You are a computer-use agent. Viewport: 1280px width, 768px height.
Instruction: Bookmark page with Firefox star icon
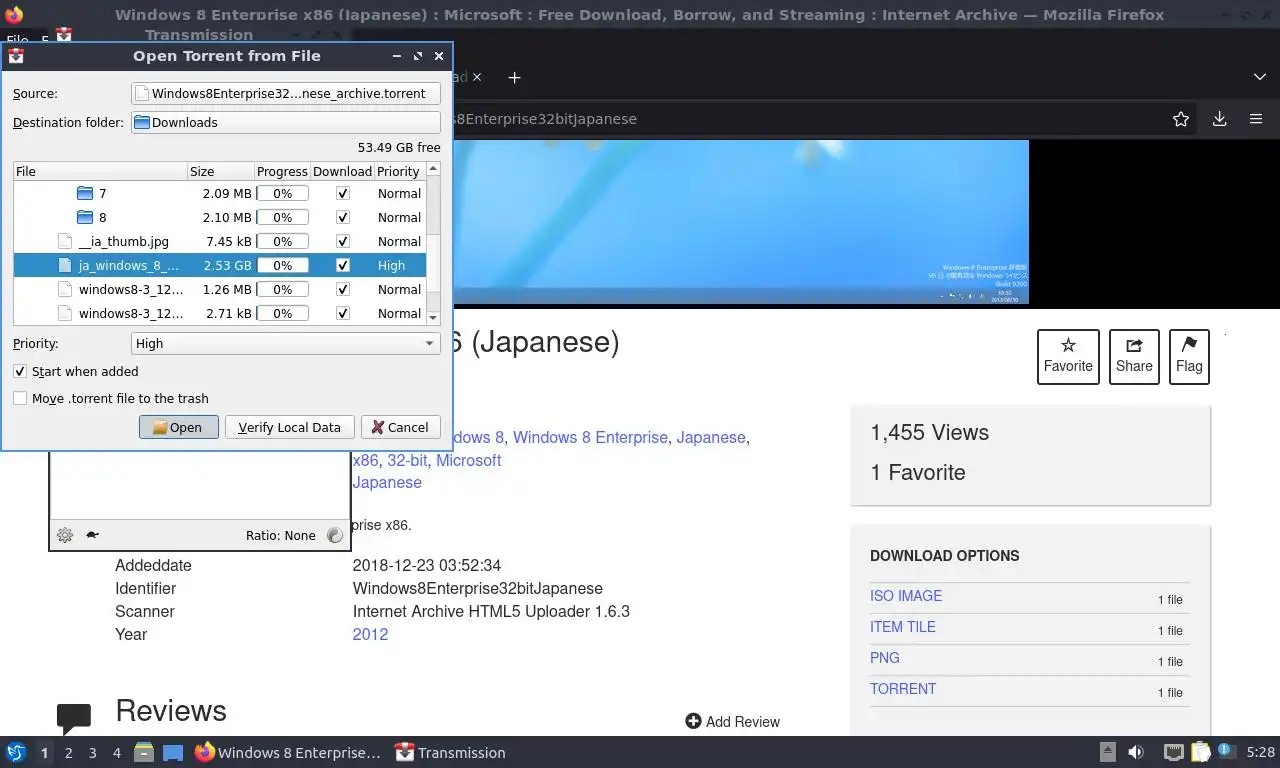1181,119
